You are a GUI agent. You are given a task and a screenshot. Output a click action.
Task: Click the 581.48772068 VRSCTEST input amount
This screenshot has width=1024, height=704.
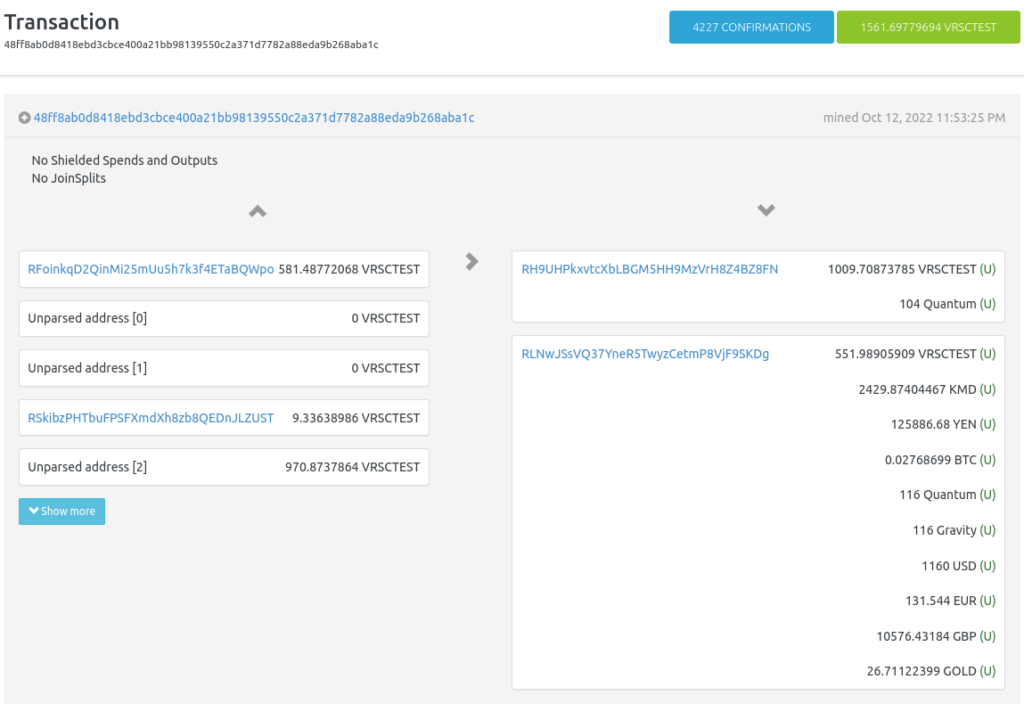pyautogui.click(x=349, y=269)
